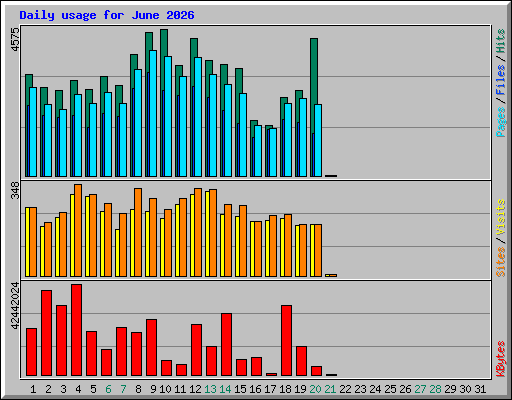
Task: Select day '17' on the x-axis
Action: (x=270, y=389)
